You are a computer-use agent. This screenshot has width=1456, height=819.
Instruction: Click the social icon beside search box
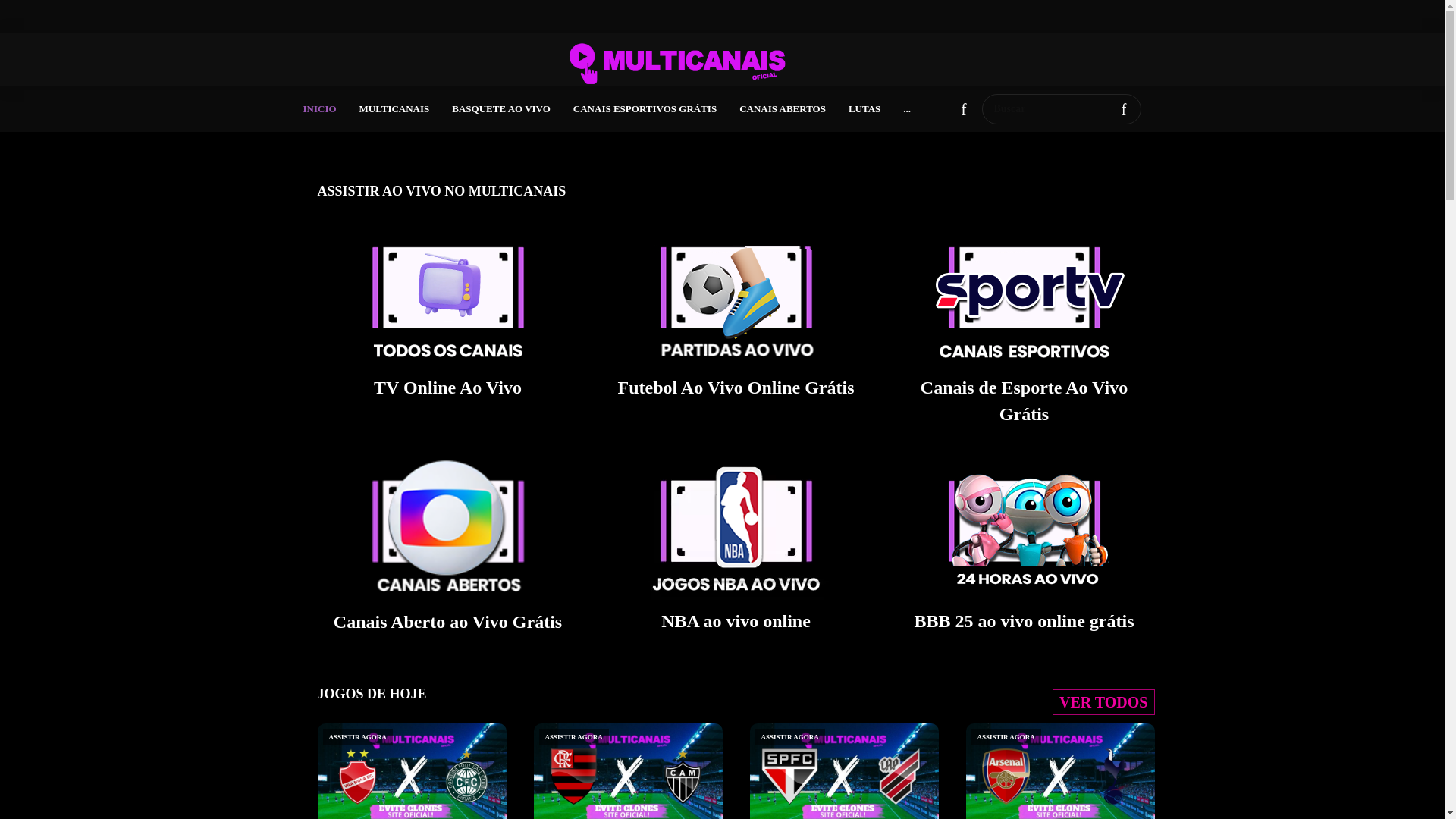[964, 109]
